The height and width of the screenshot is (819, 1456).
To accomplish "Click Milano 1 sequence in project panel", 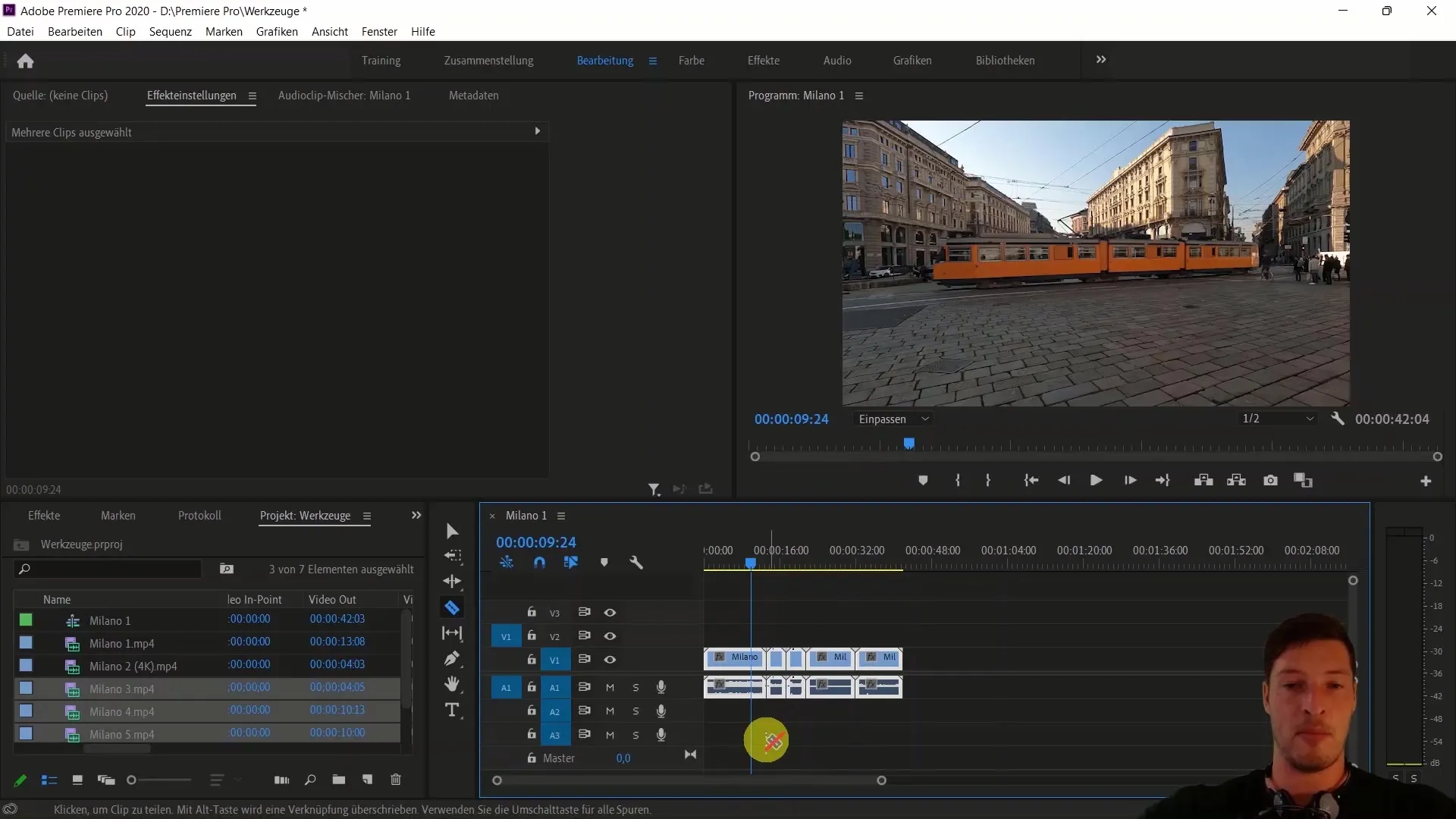I will pos(110,620).
